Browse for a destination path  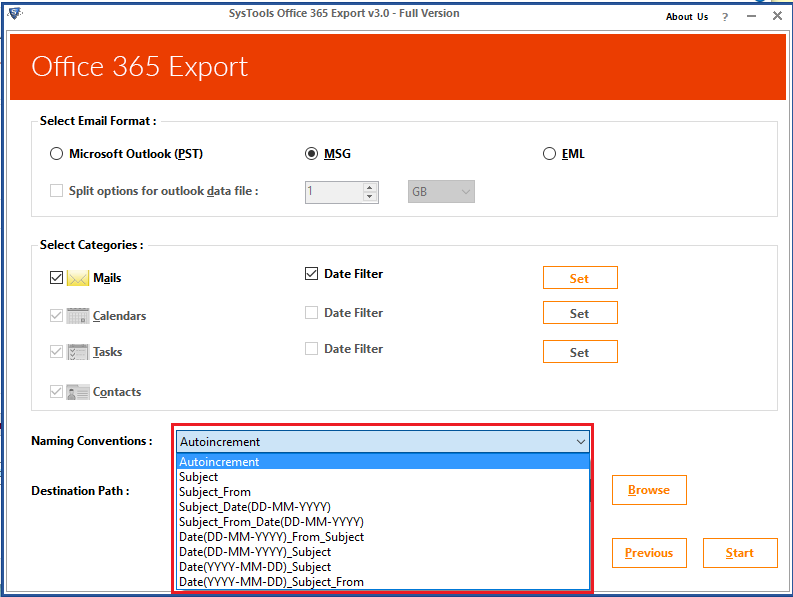pos(649,490)
